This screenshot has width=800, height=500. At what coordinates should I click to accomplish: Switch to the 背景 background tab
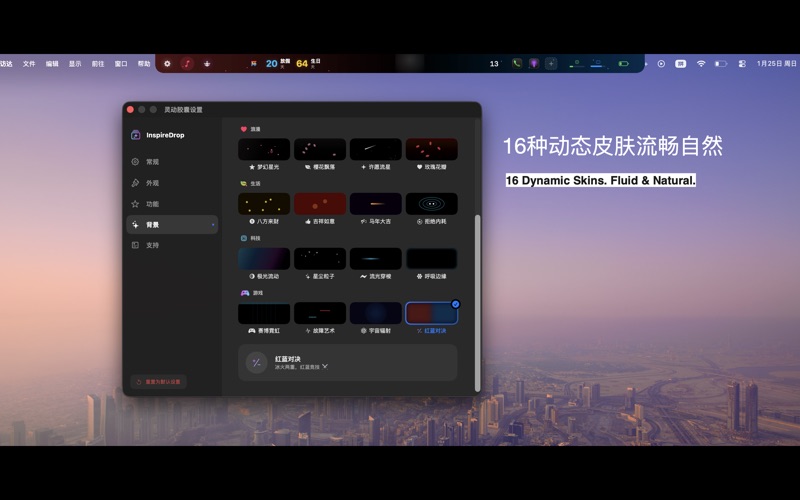point(171,225)
